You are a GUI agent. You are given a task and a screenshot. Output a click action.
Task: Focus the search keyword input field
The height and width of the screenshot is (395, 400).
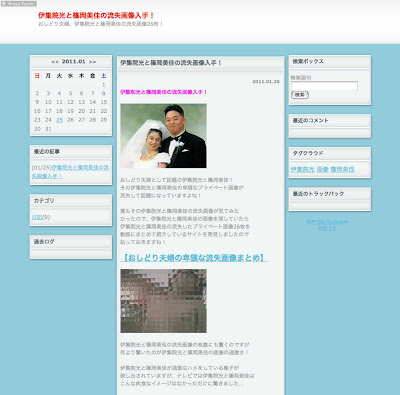pyautogui.click(x=324, y=86)
